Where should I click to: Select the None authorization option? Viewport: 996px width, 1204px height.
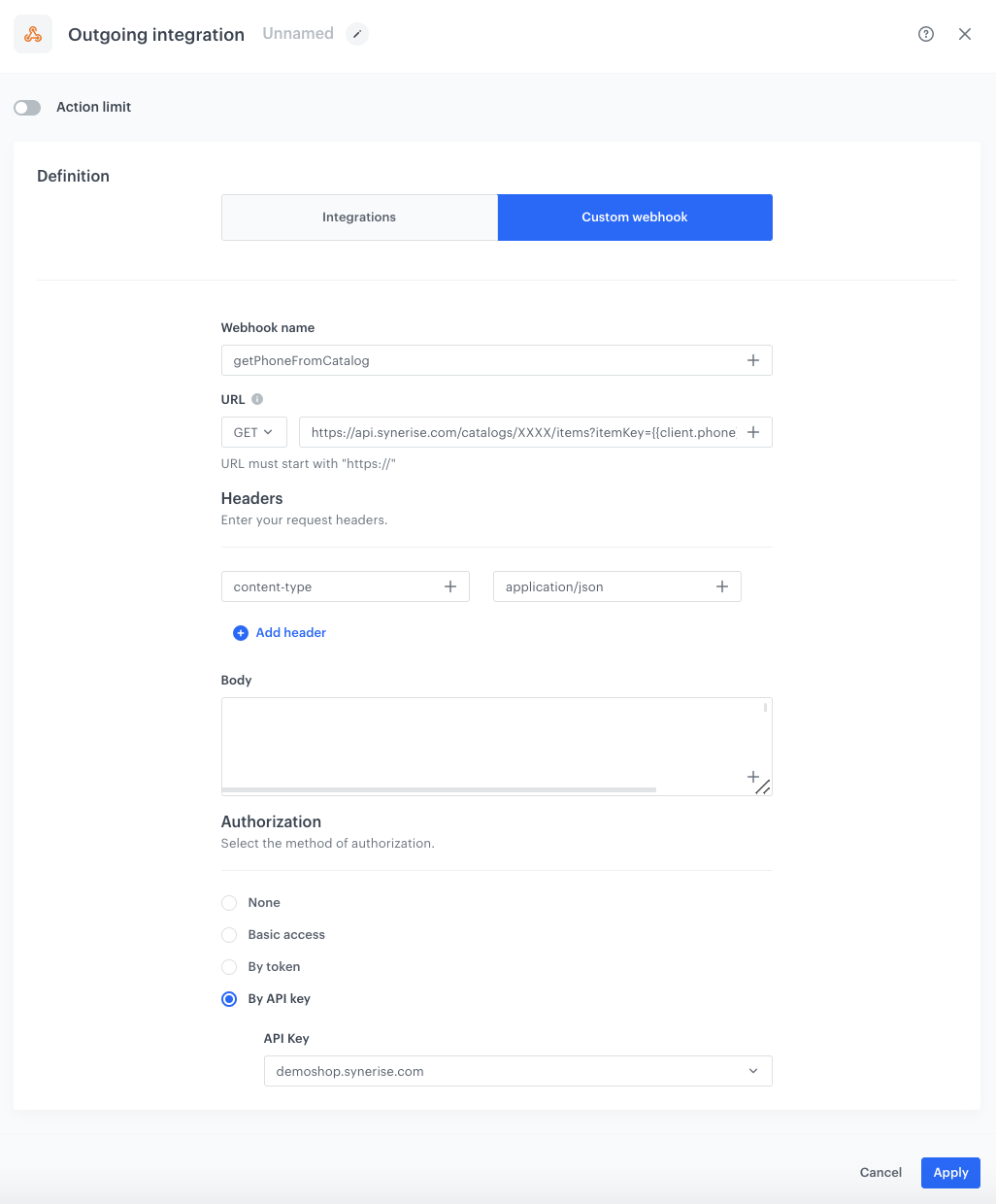[228, 903]
